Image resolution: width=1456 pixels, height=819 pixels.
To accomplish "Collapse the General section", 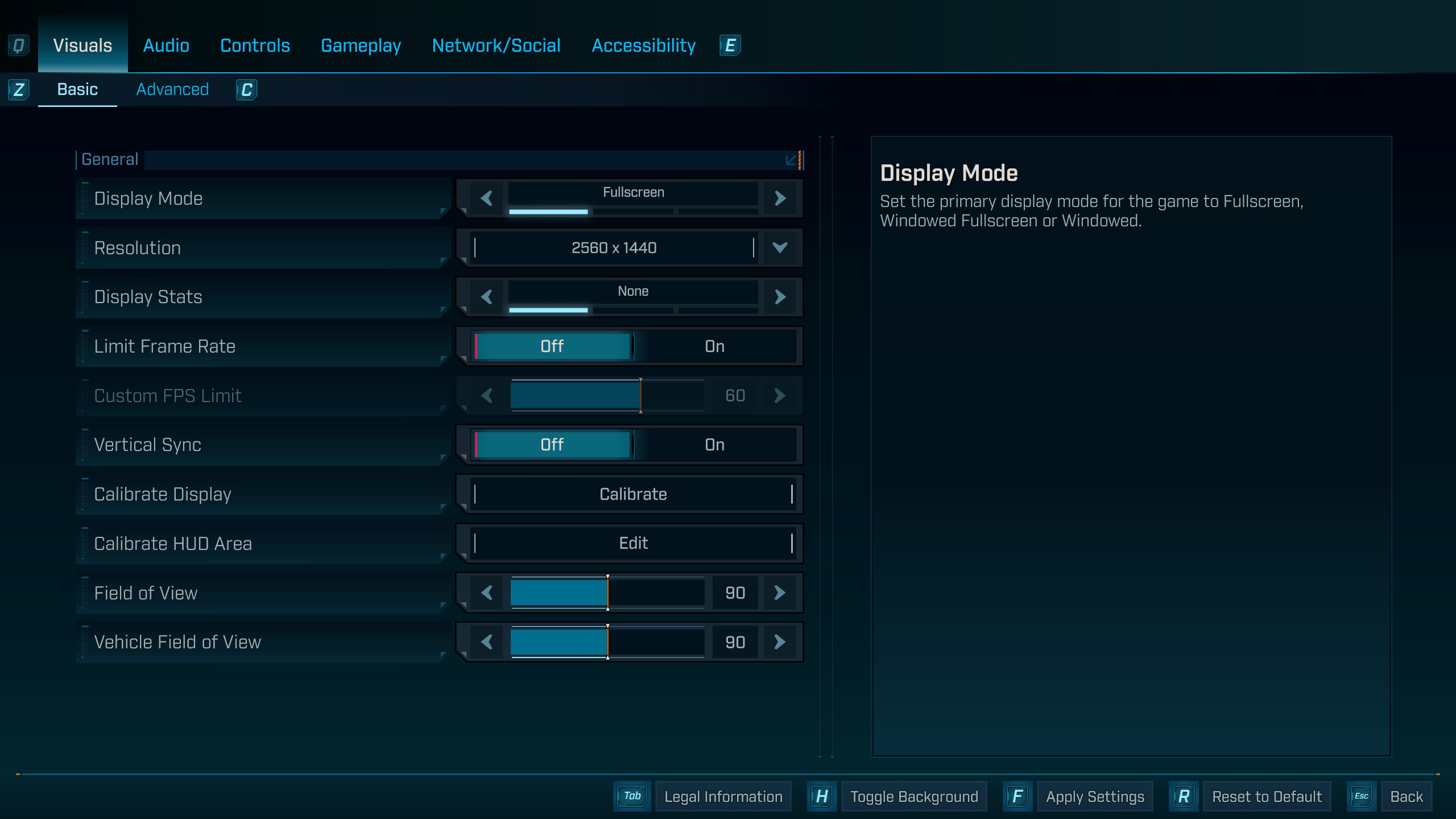I will click(791, 160).
